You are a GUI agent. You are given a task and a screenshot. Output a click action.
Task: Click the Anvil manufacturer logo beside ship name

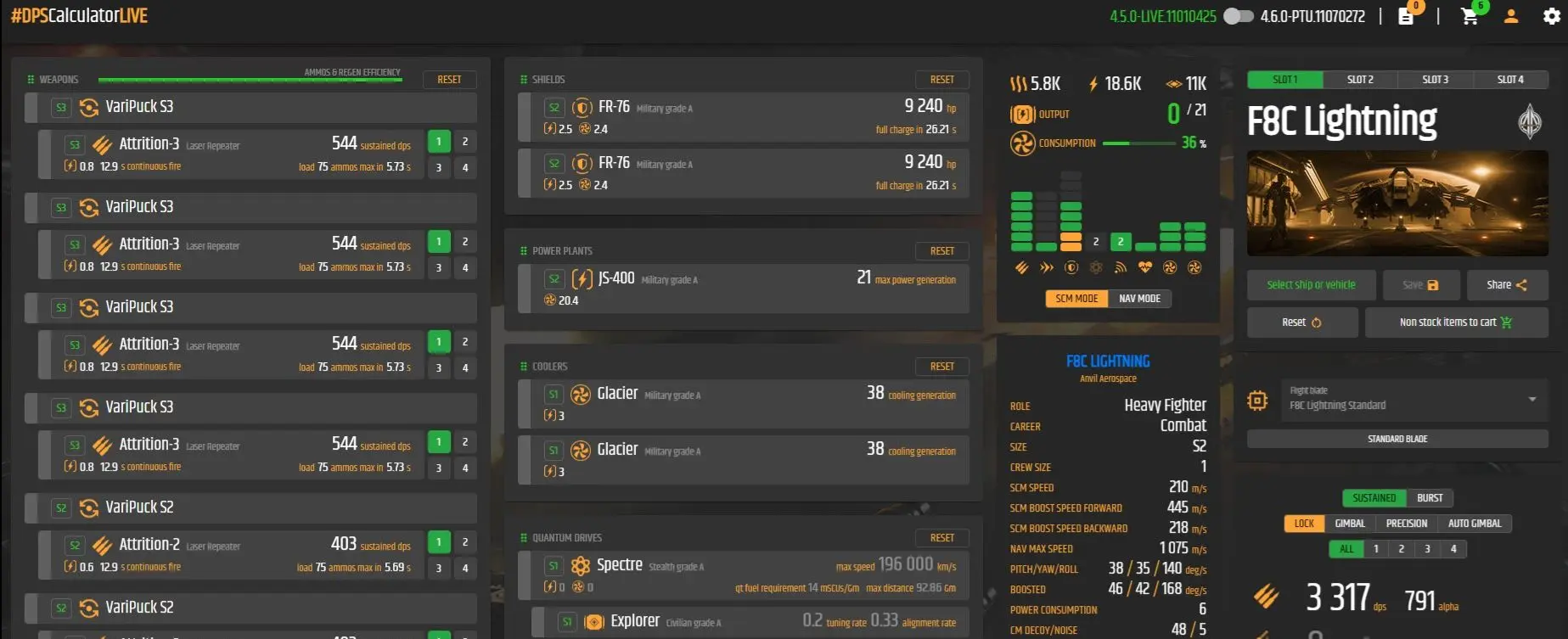pyautogui.click(x=1529, y=121)
